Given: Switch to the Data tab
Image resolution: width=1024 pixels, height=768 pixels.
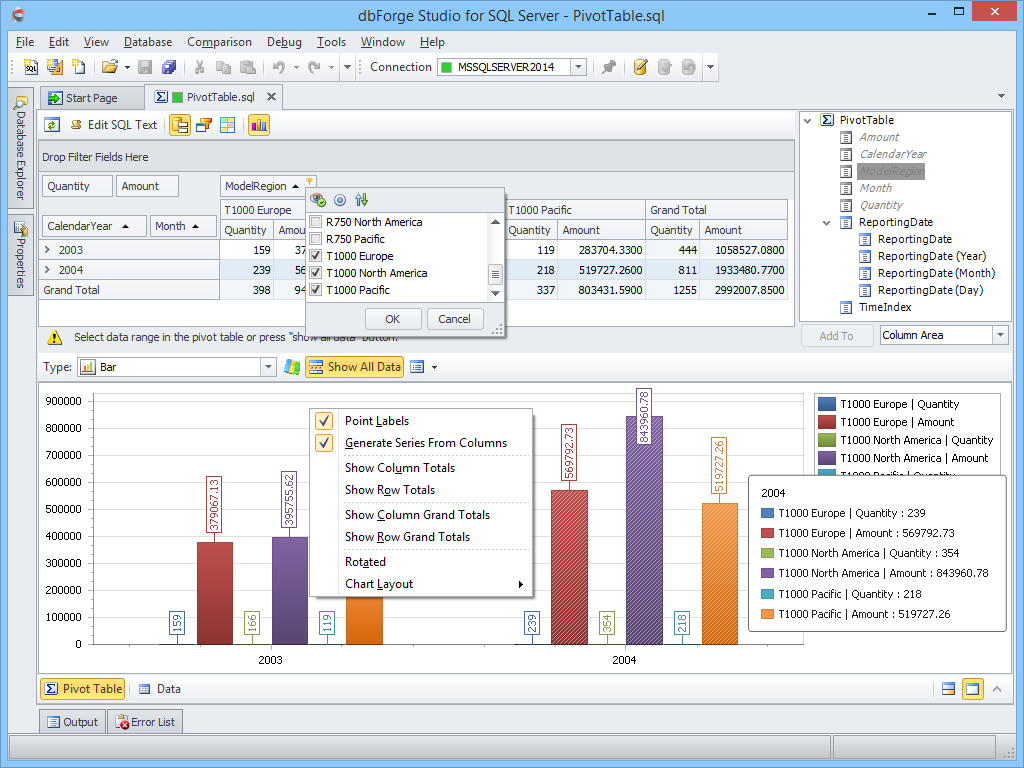Looking at the screenshot, I should click(161, 688).
